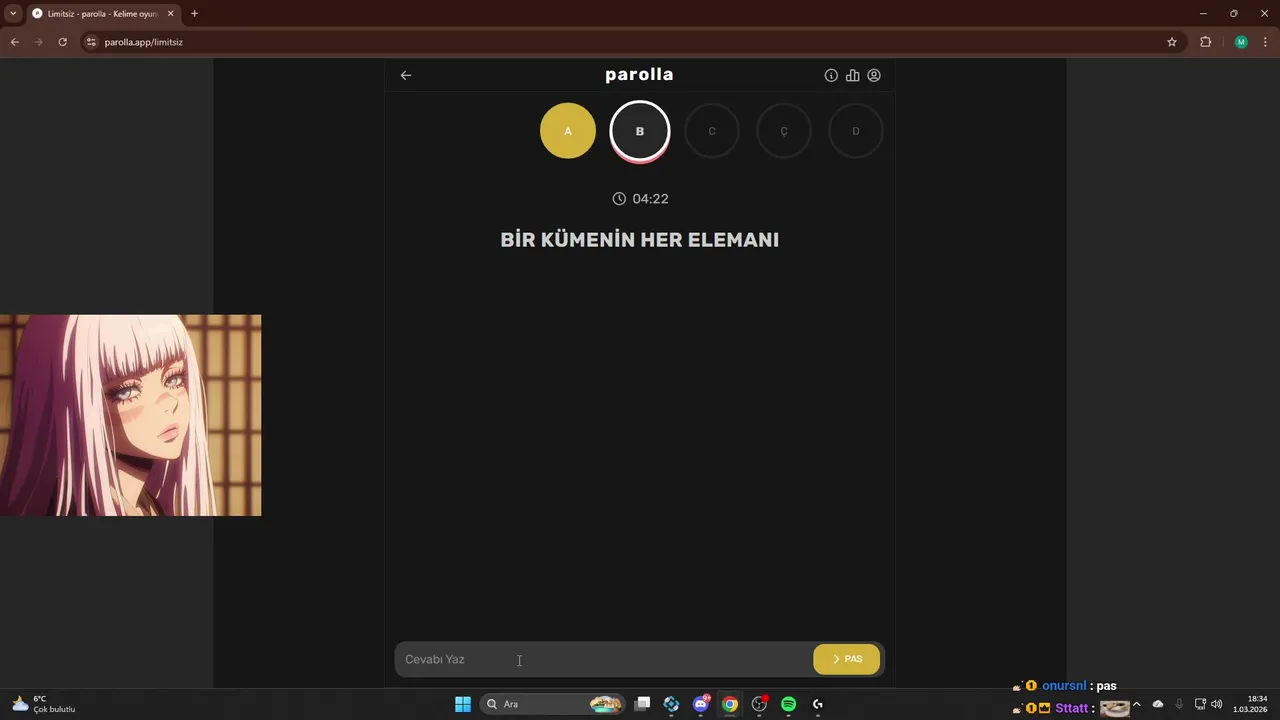Image resolution: width=1280 pixels, height=720 pixels.
Task: Close the Limitsiz parolla tab
Action: tap(170, 14)
